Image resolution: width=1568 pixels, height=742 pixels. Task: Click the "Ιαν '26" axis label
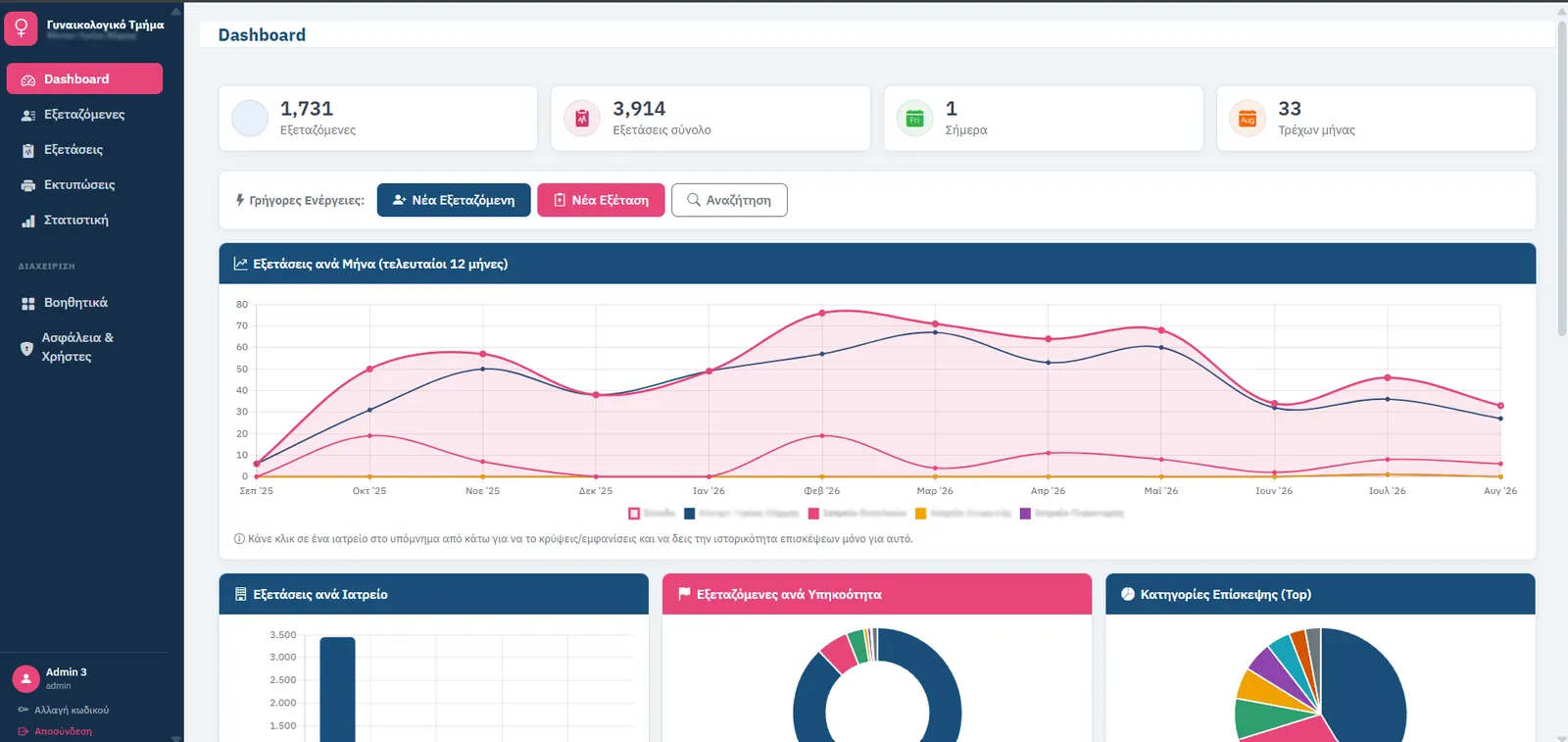(x=709, y=491)
